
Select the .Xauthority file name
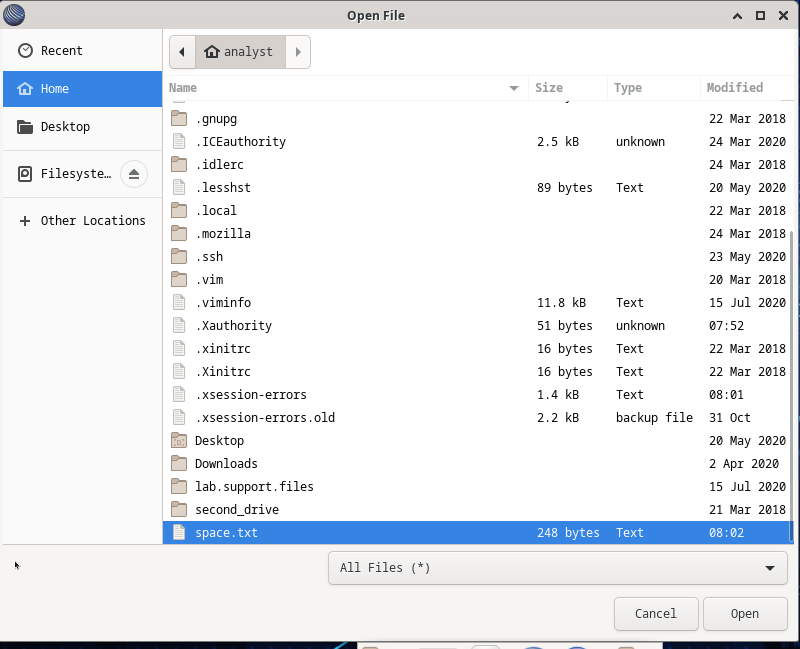(x=234, y=325)
